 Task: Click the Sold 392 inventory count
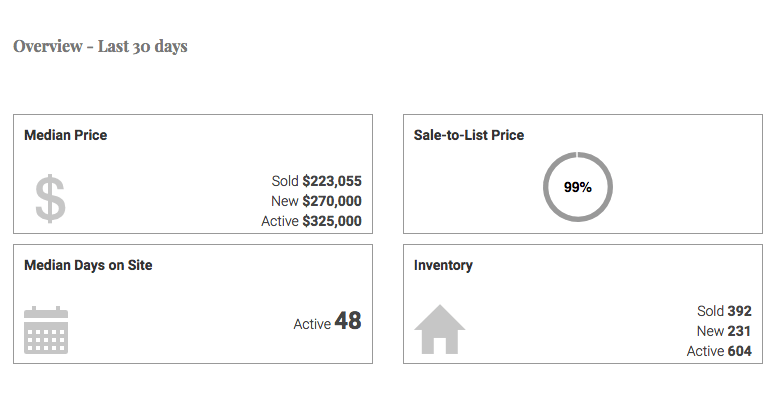(x=724, y=311)
